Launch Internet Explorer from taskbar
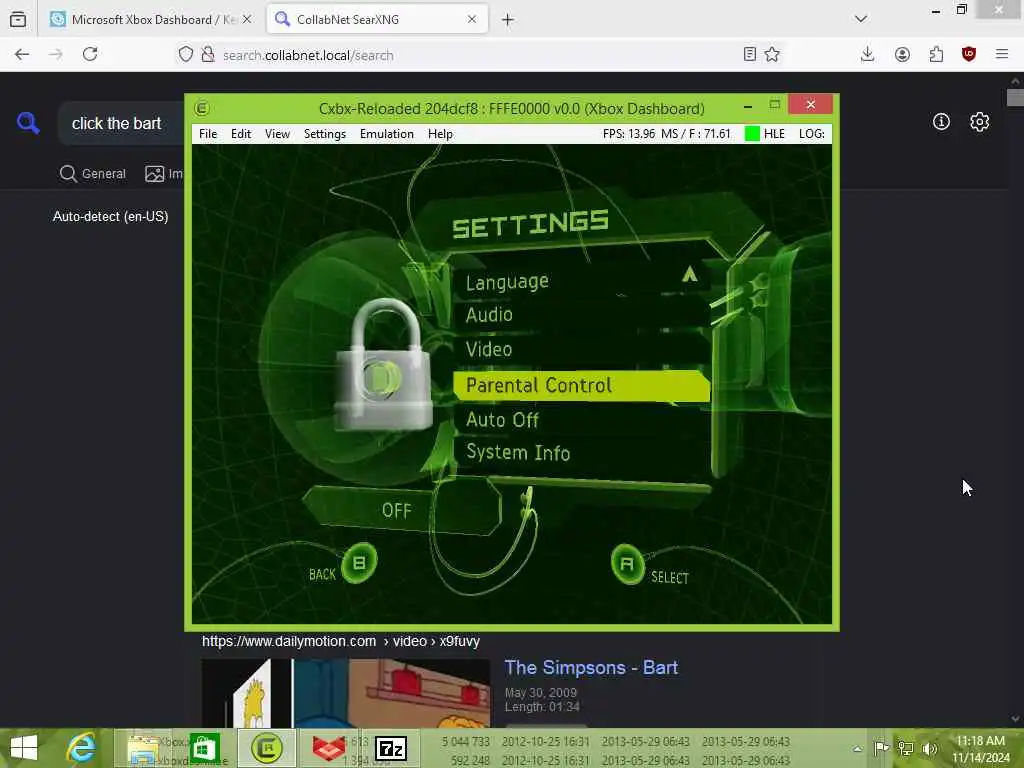The width and height of the screenshot is (1024, 768). (x=82, y=748)
